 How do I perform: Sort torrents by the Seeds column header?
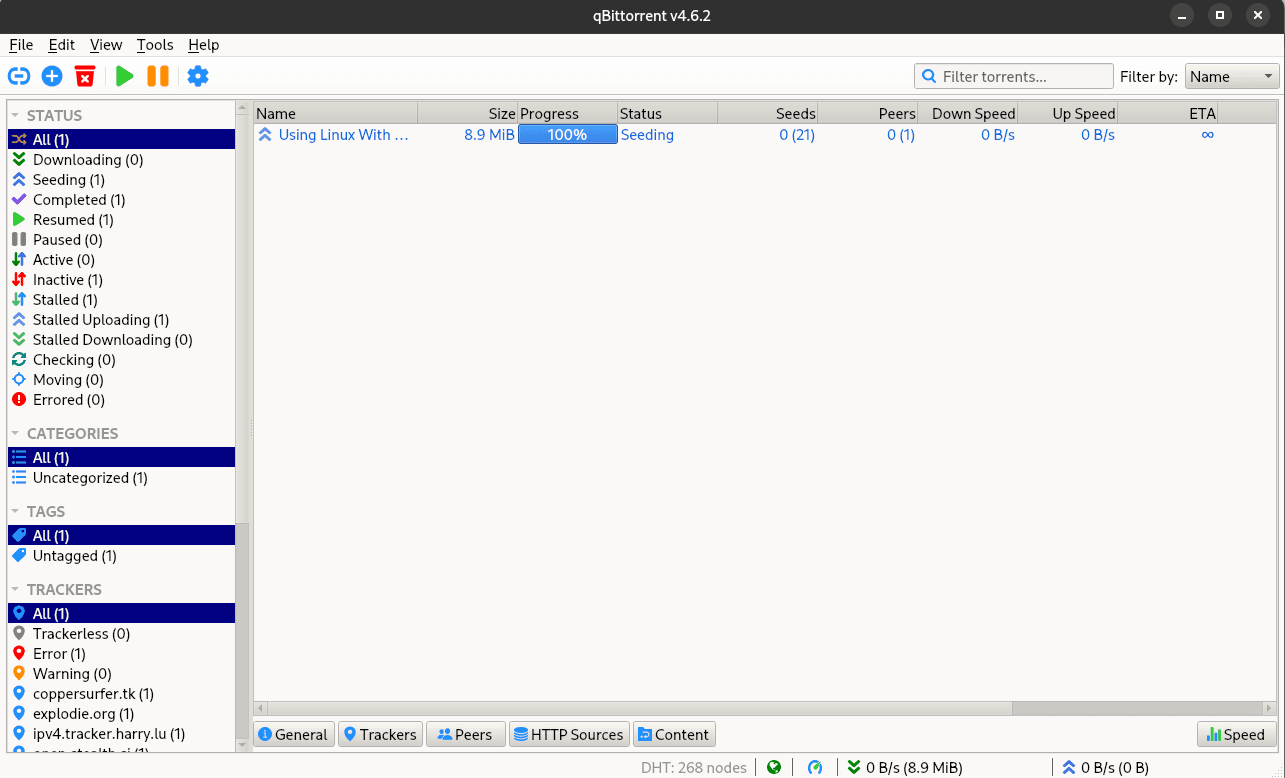point(768,114)
